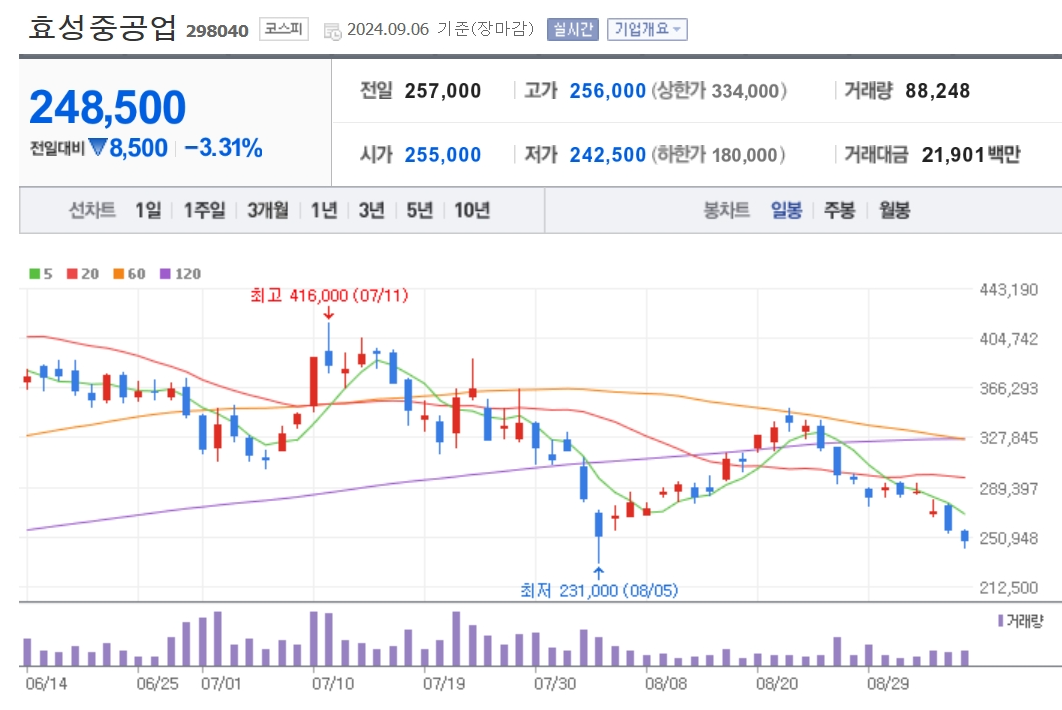Screen dimensions: 1062x710
Task: Select the 일봉 candlestick chart
Action: [786, 210]
